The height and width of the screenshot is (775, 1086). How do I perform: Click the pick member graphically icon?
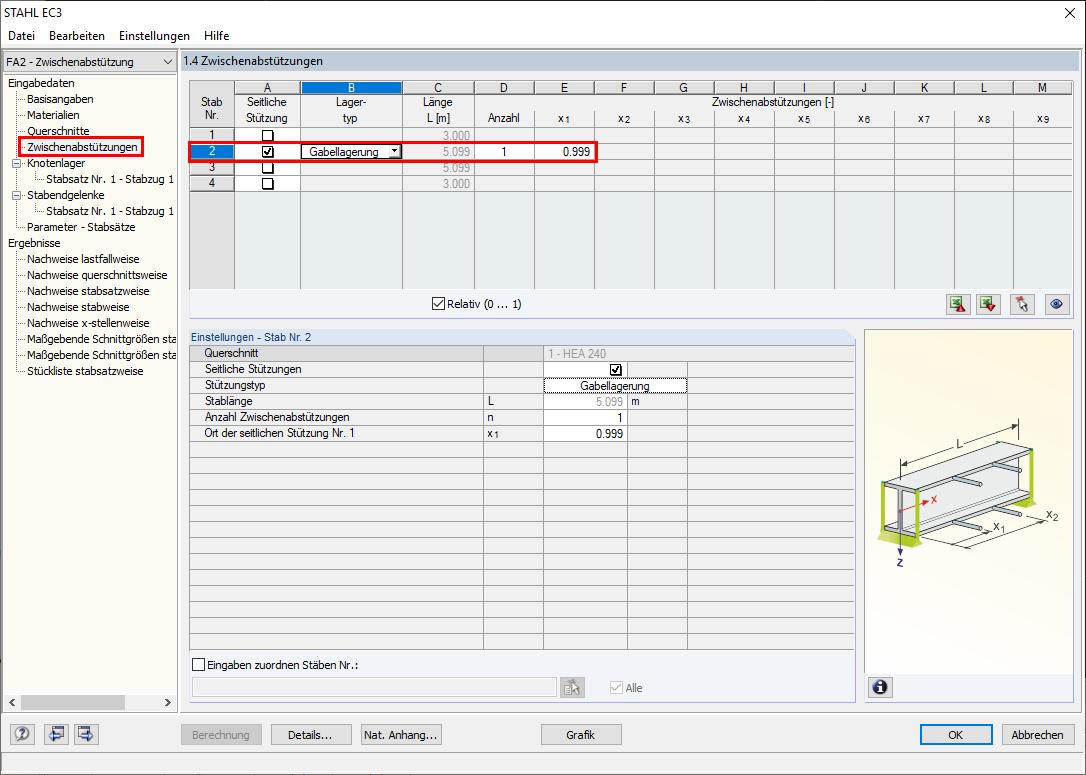click(x=1022, y=304)
